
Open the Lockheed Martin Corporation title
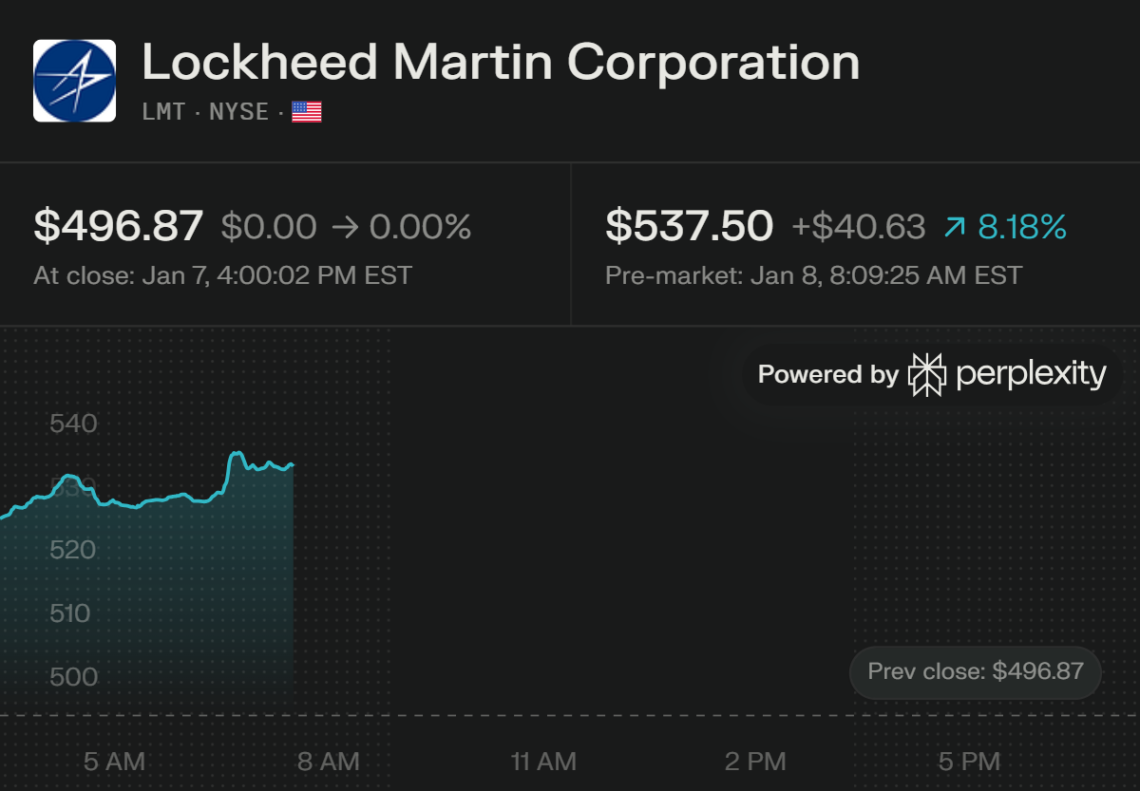500,63
